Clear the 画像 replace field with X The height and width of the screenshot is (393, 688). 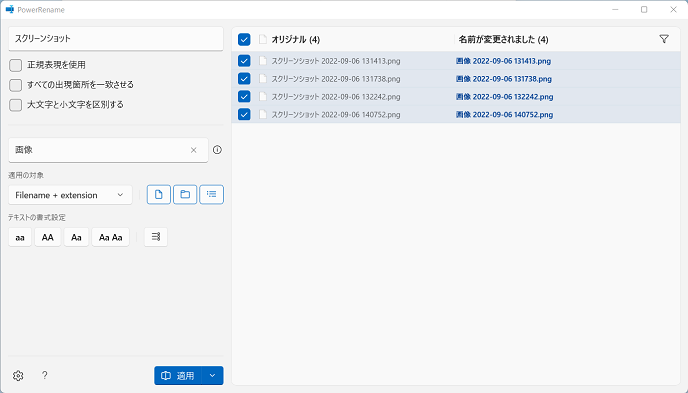point(194,150)
